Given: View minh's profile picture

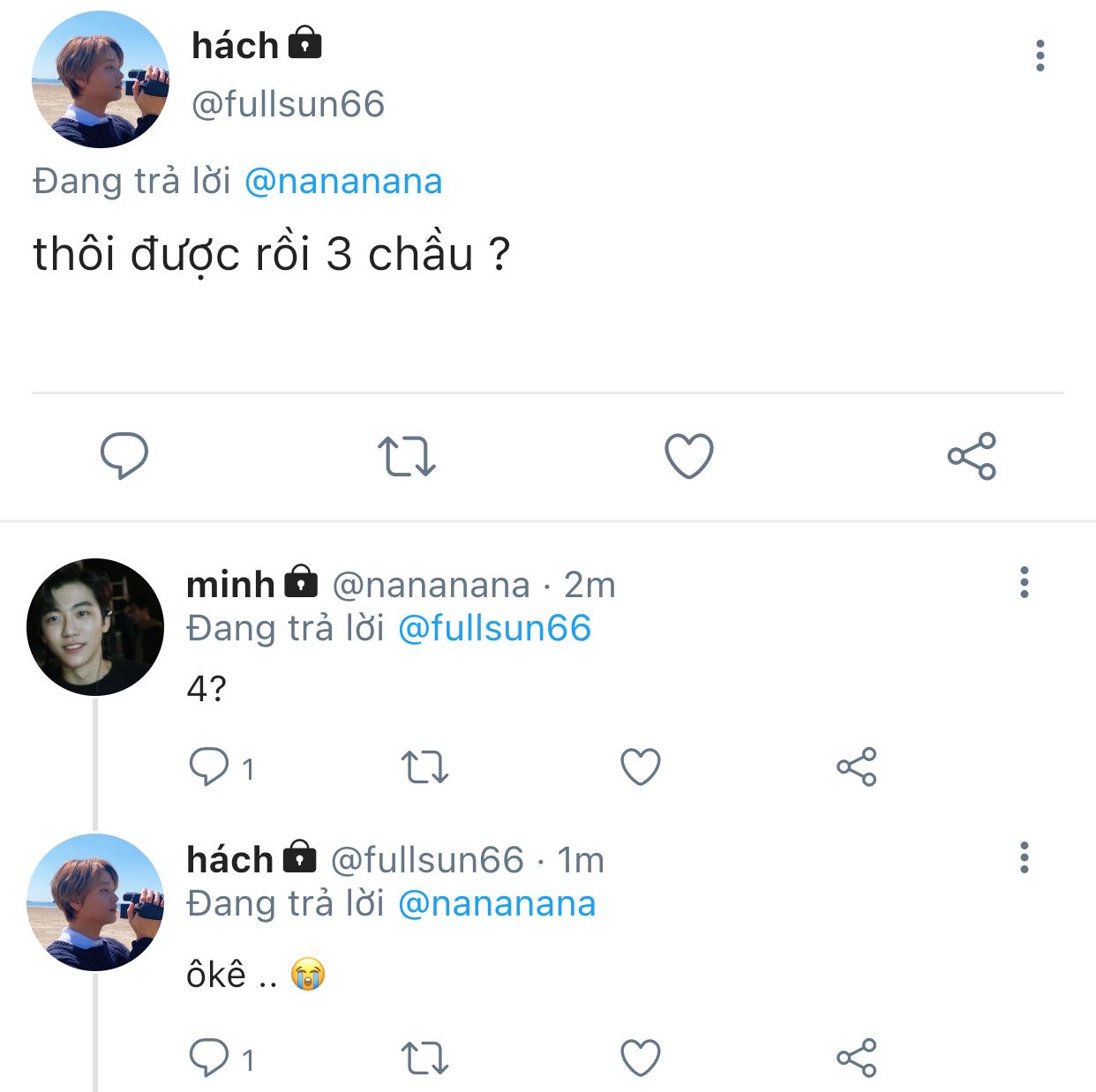Looking at the screenshot, I should tap(95, 626).
